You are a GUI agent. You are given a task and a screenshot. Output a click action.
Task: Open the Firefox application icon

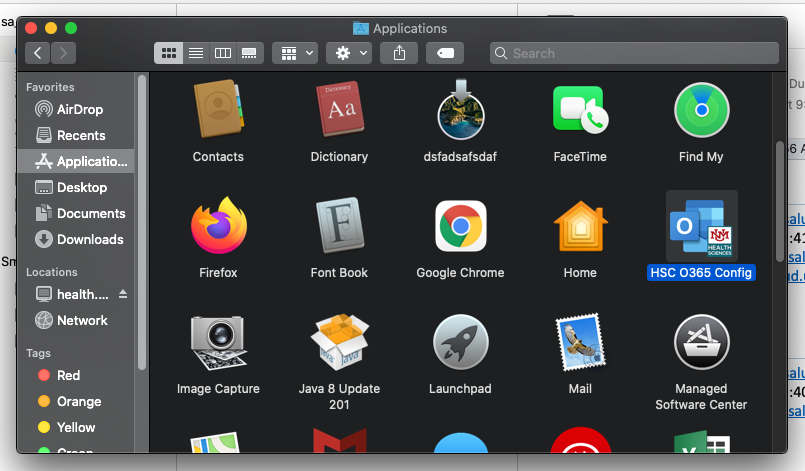[218, 226]
